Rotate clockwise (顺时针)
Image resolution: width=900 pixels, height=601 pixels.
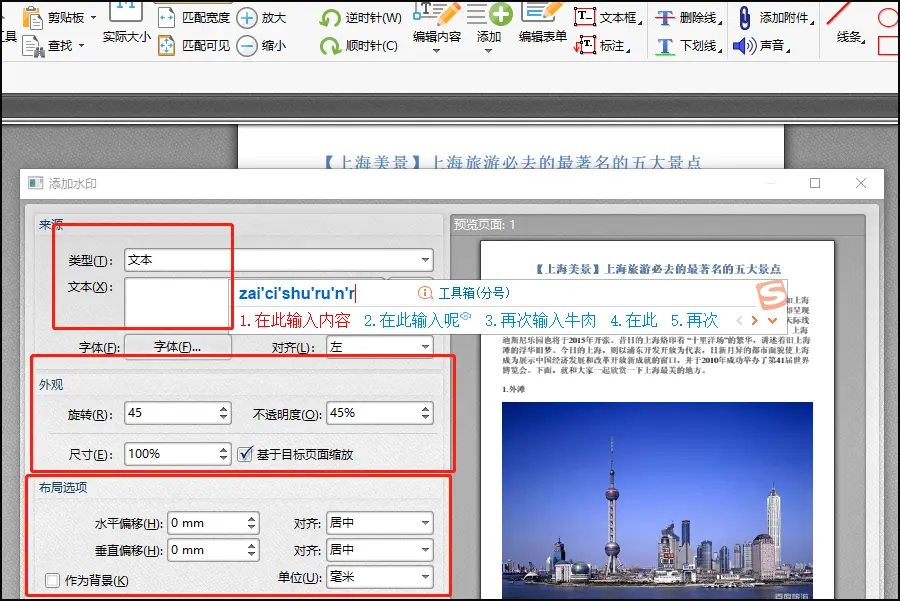click(x=359, y=45)
